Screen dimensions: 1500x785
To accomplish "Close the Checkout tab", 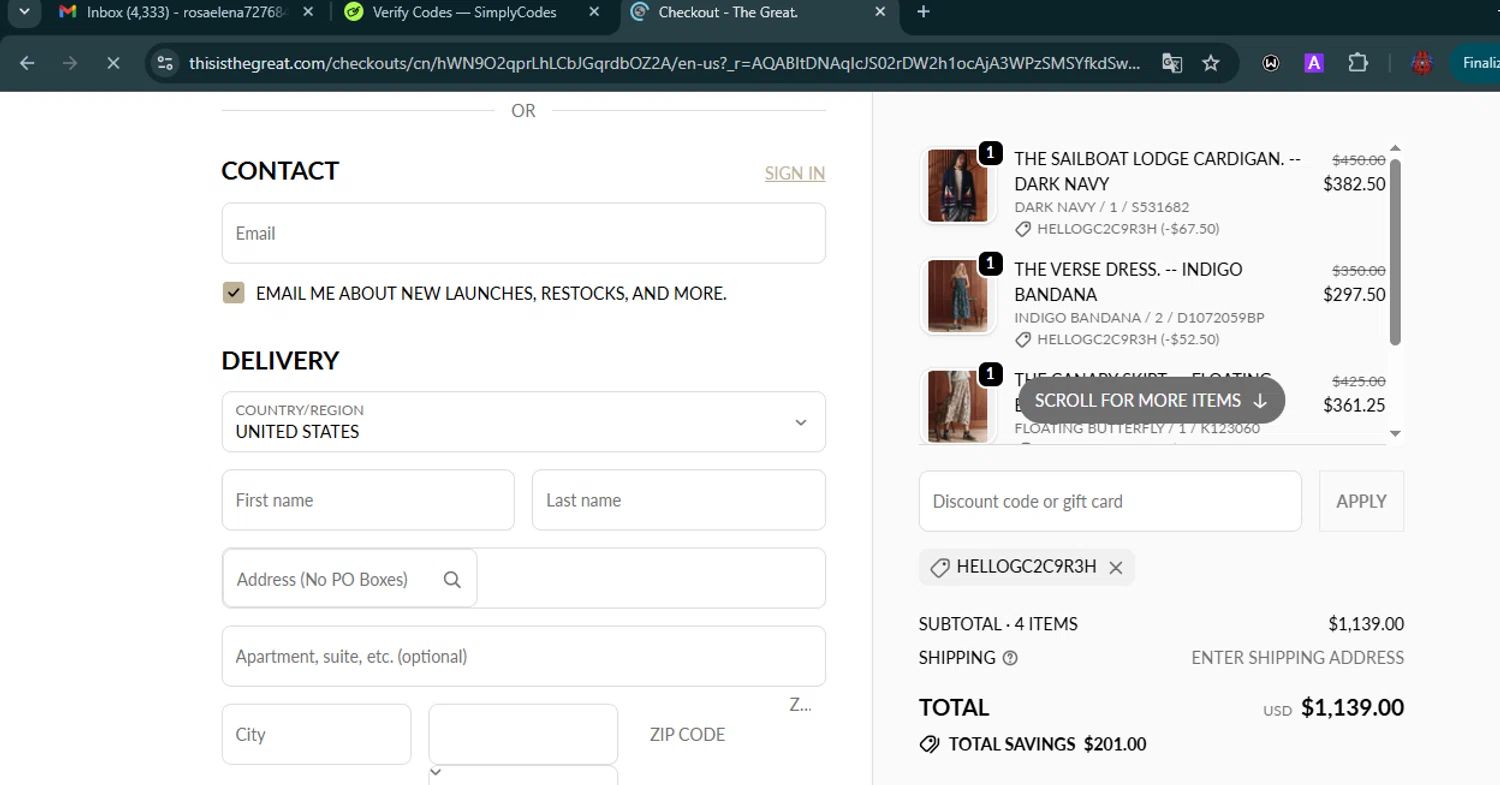I will [880, 12].
